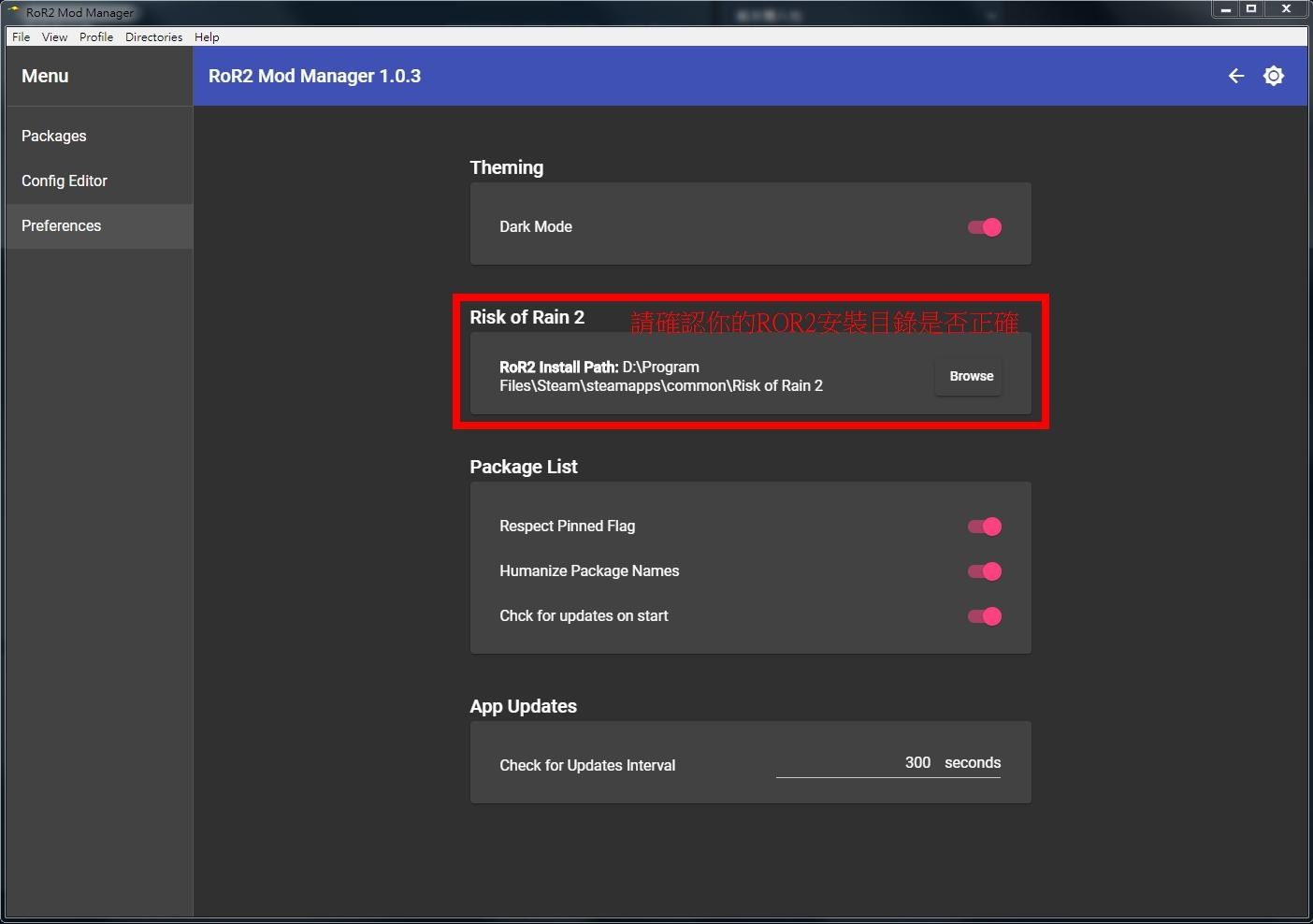Open the Directories menu
The image size is (1313, 924).
point(153,37)
